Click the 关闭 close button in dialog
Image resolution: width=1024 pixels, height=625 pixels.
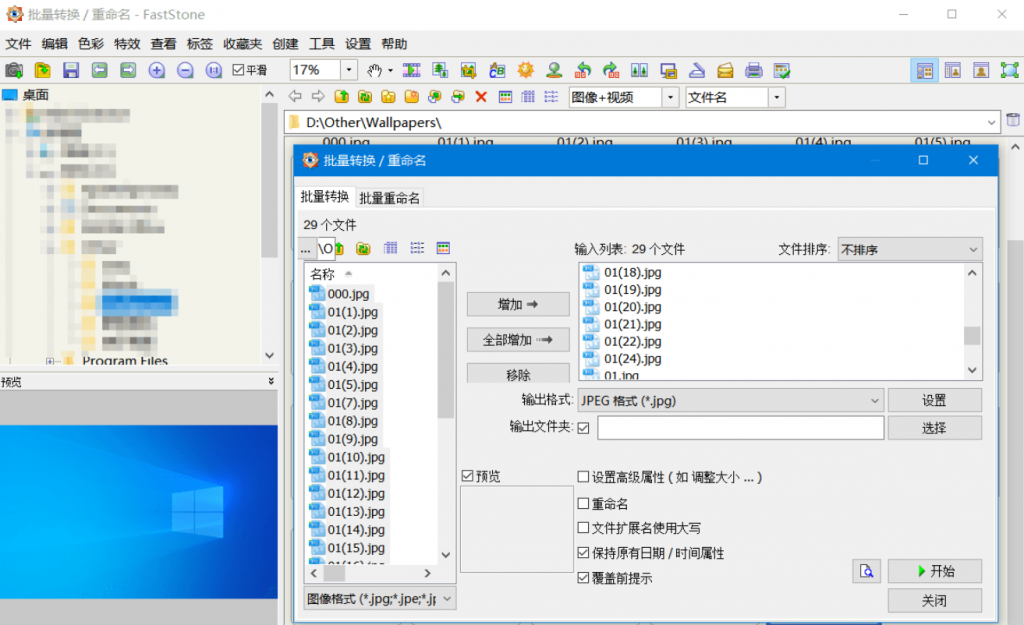coord(935,600)
